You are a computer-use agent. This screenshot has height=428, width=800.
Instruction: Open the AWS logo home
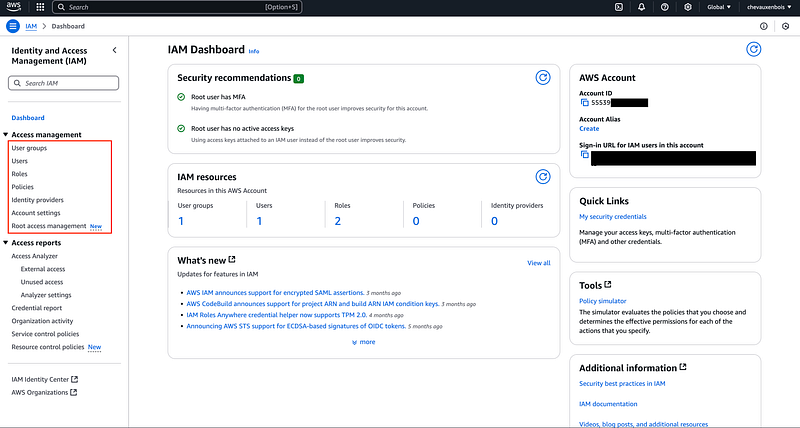click(14, 7)
